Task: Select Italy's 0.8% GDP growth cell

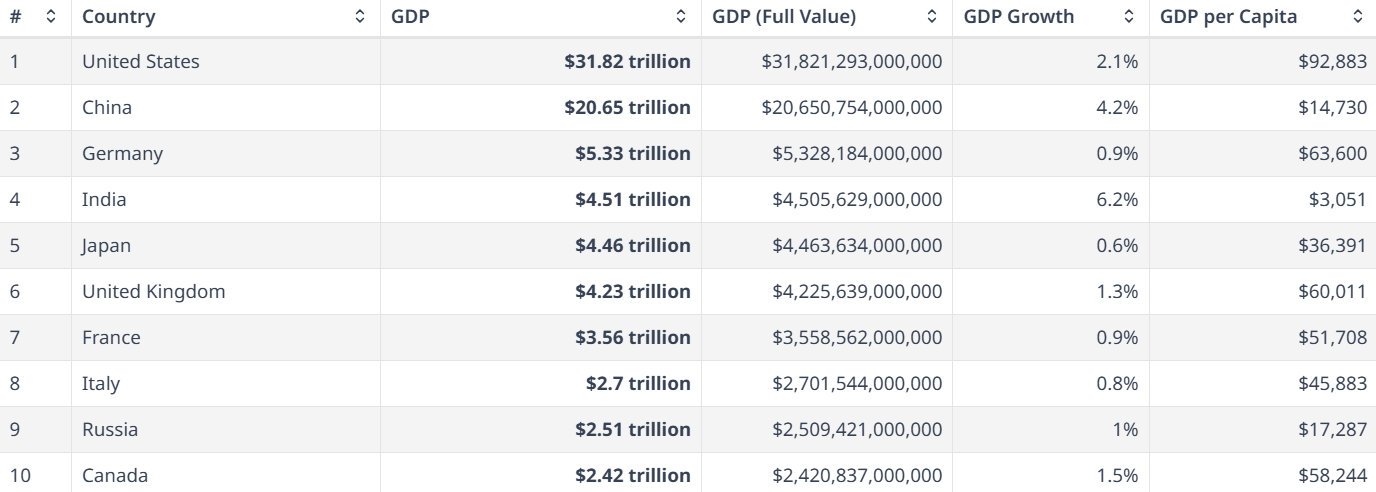Action: [1116, 384]
